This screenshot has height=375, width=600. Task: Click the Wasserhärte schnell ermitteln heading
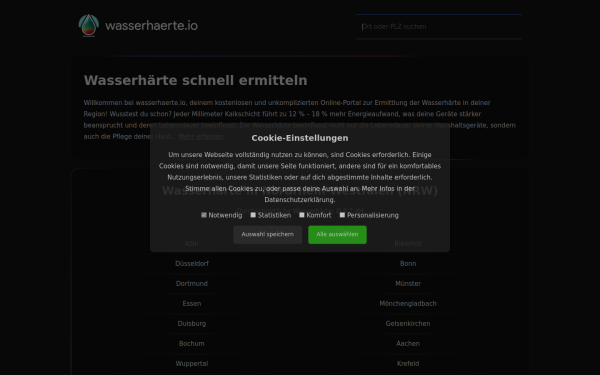coord(196,80)
